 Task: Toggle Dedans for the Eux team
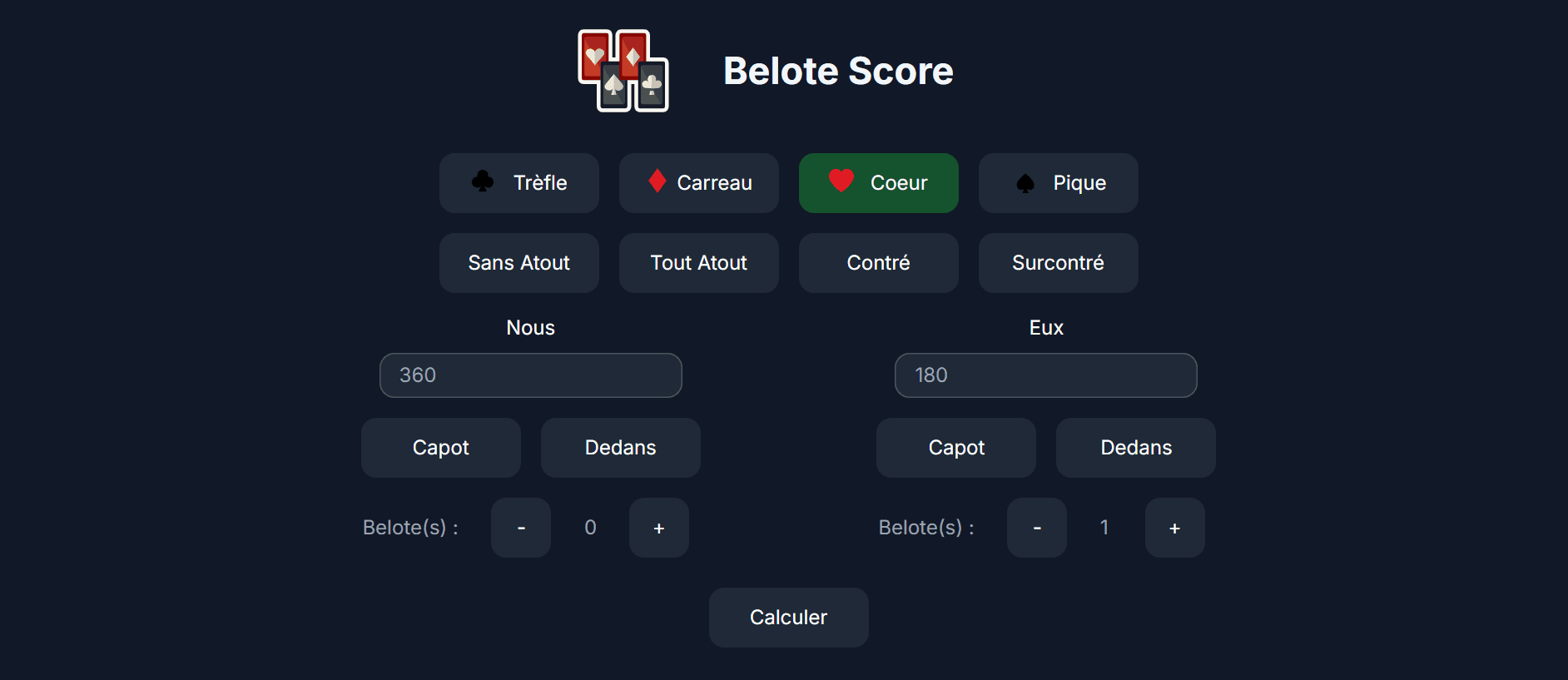click(x=1135, y=447)
